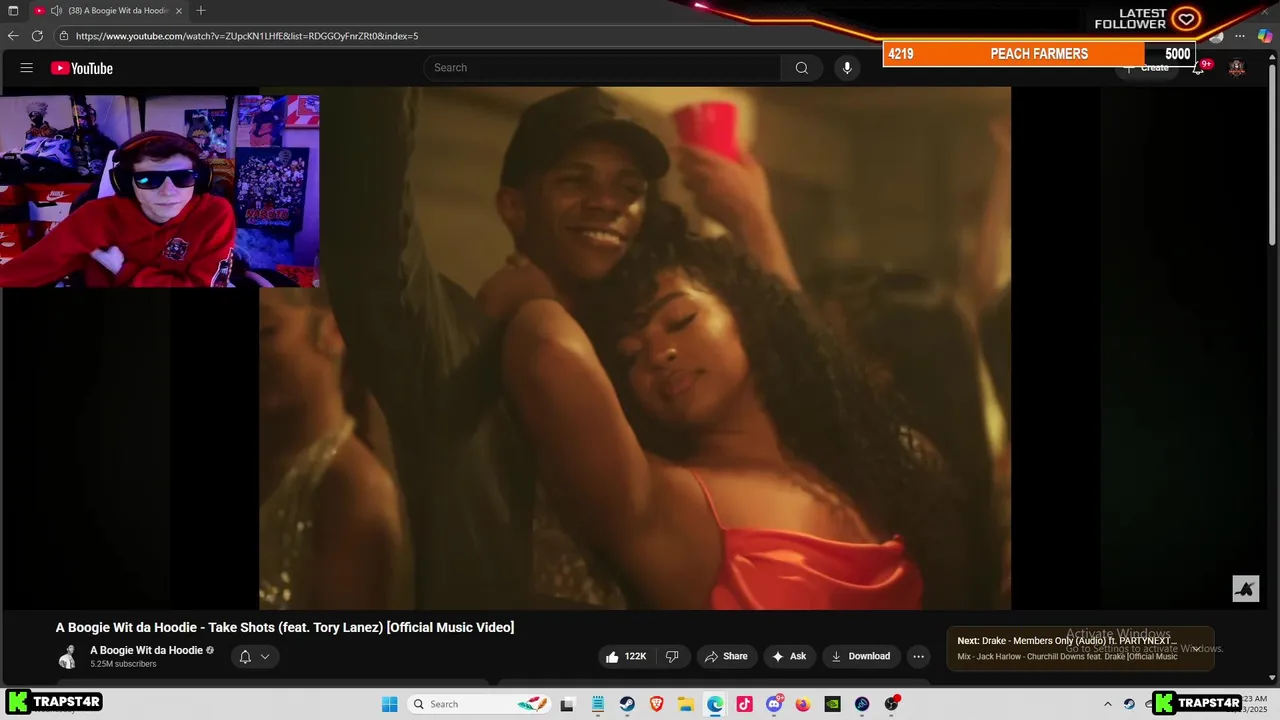Viewport: 1280px width, 720px height.
Task: Click the Steam icon in system tray
Action: click(1129, 704)
